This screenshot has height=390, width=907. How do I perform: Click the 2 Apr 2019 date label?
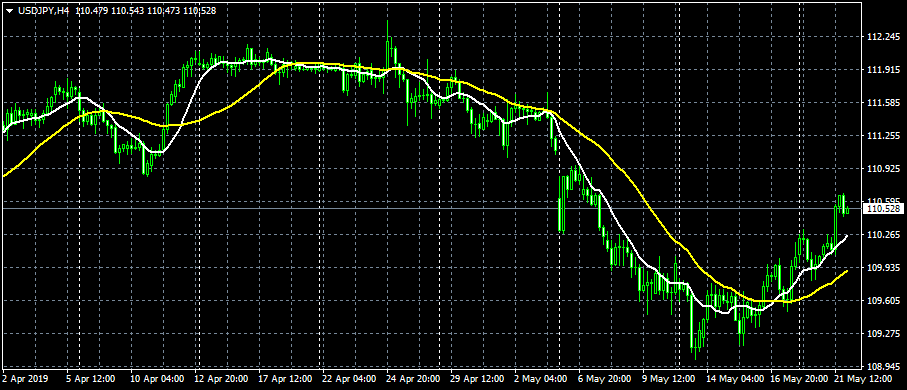tap(25, 379)
